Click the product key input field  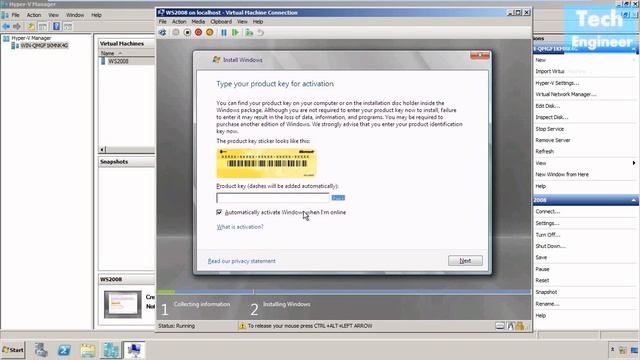pyautogui.click(x=273, y=198)
